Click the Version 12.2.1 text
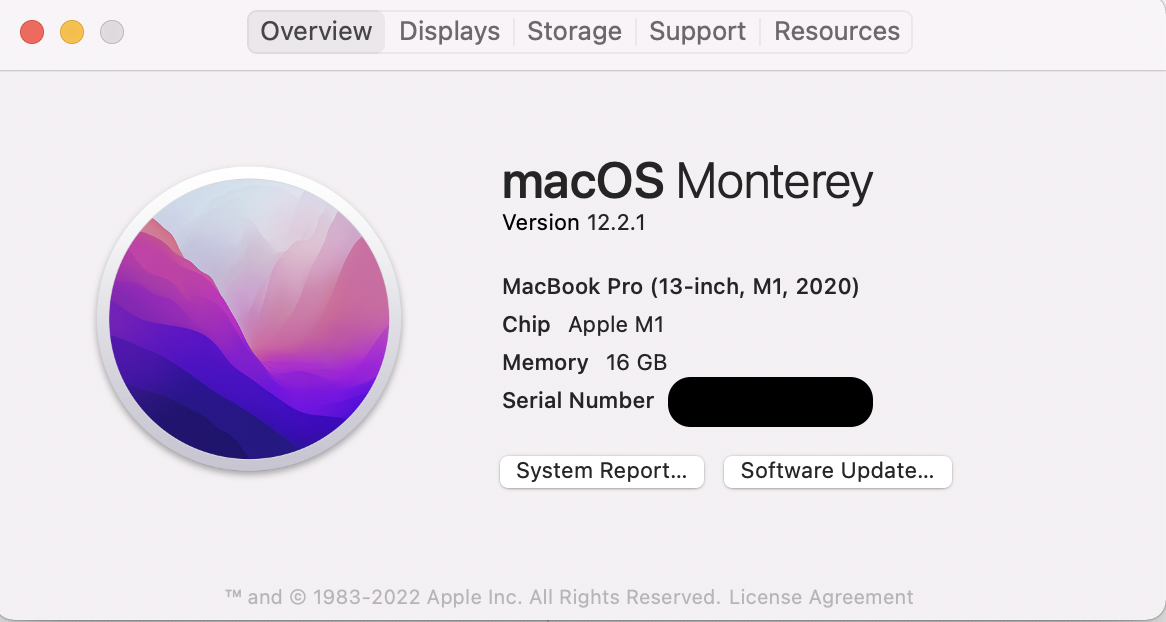Image resolution: width=1166 pixels, height=622 pixels. pyautogui.click(x=573, y=222)
